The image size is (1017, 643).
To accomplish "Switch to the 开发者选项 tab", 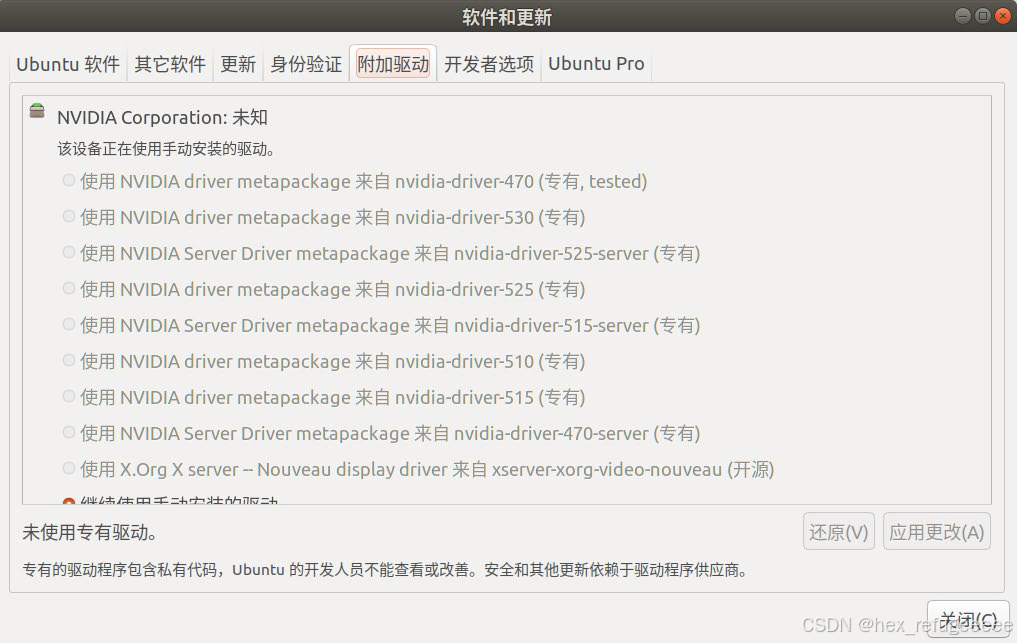I will [489, 64].
